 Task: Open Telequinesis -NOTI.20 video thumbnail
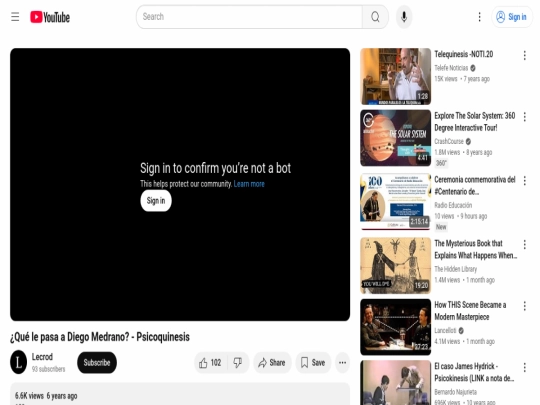click(x=395, y=76)
